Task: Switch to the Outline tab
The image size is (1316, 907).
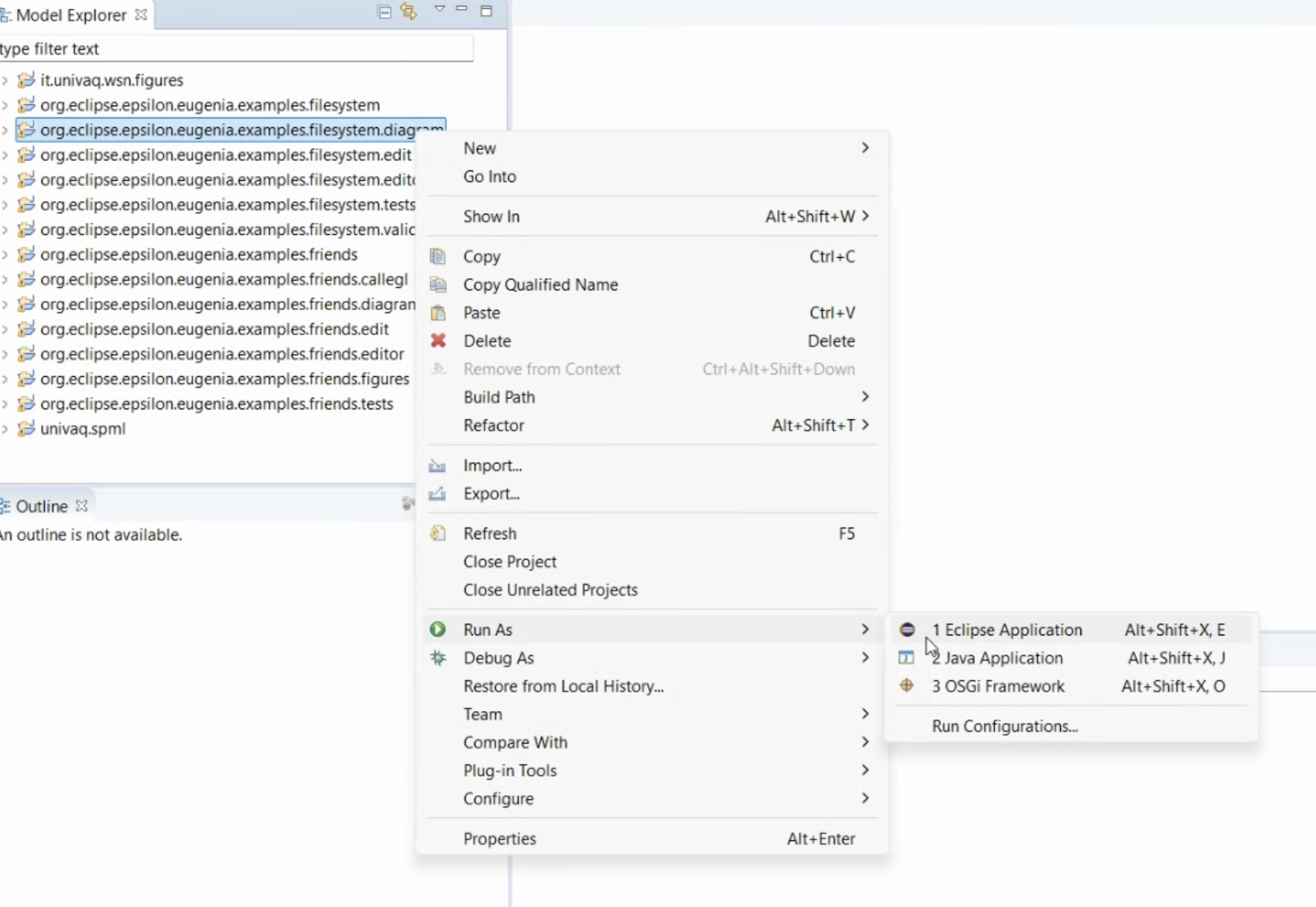Action: click(x=42, y=506)
